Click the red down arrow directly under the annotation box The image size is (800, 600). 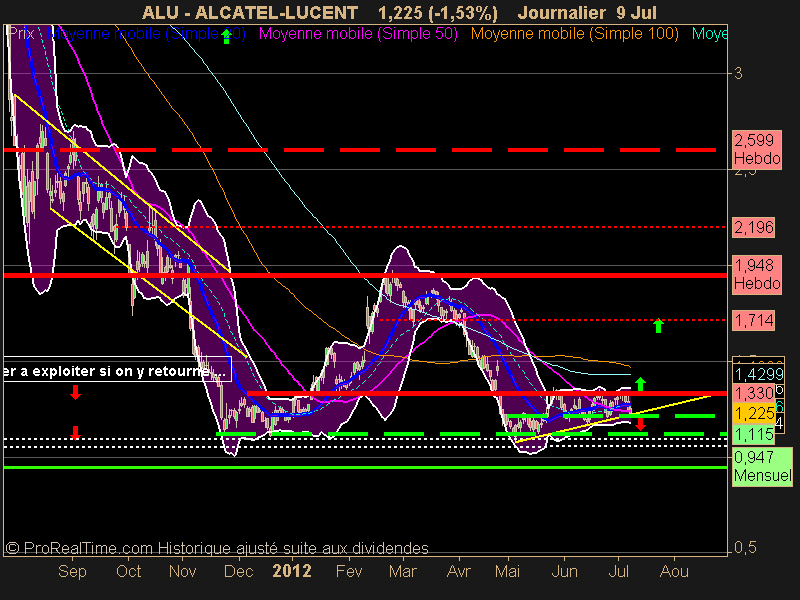[x=76, y=392]
